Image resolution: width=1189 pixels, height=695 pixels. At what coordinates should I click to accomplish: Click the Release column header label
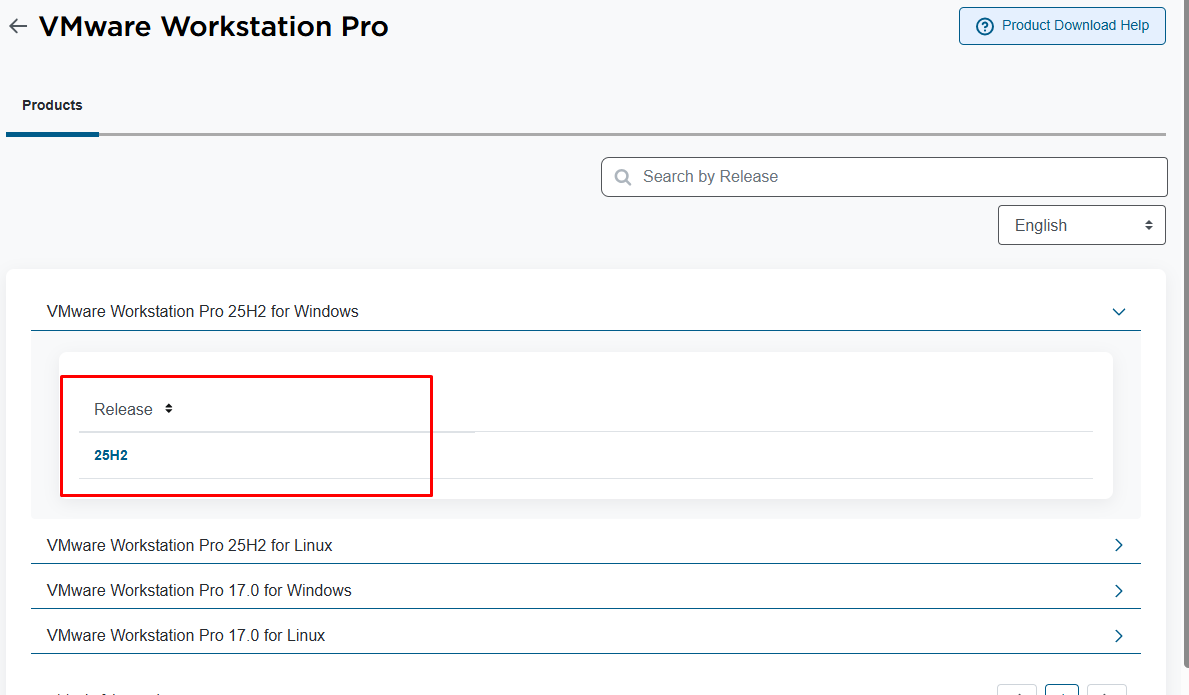(x=123, y=410)
